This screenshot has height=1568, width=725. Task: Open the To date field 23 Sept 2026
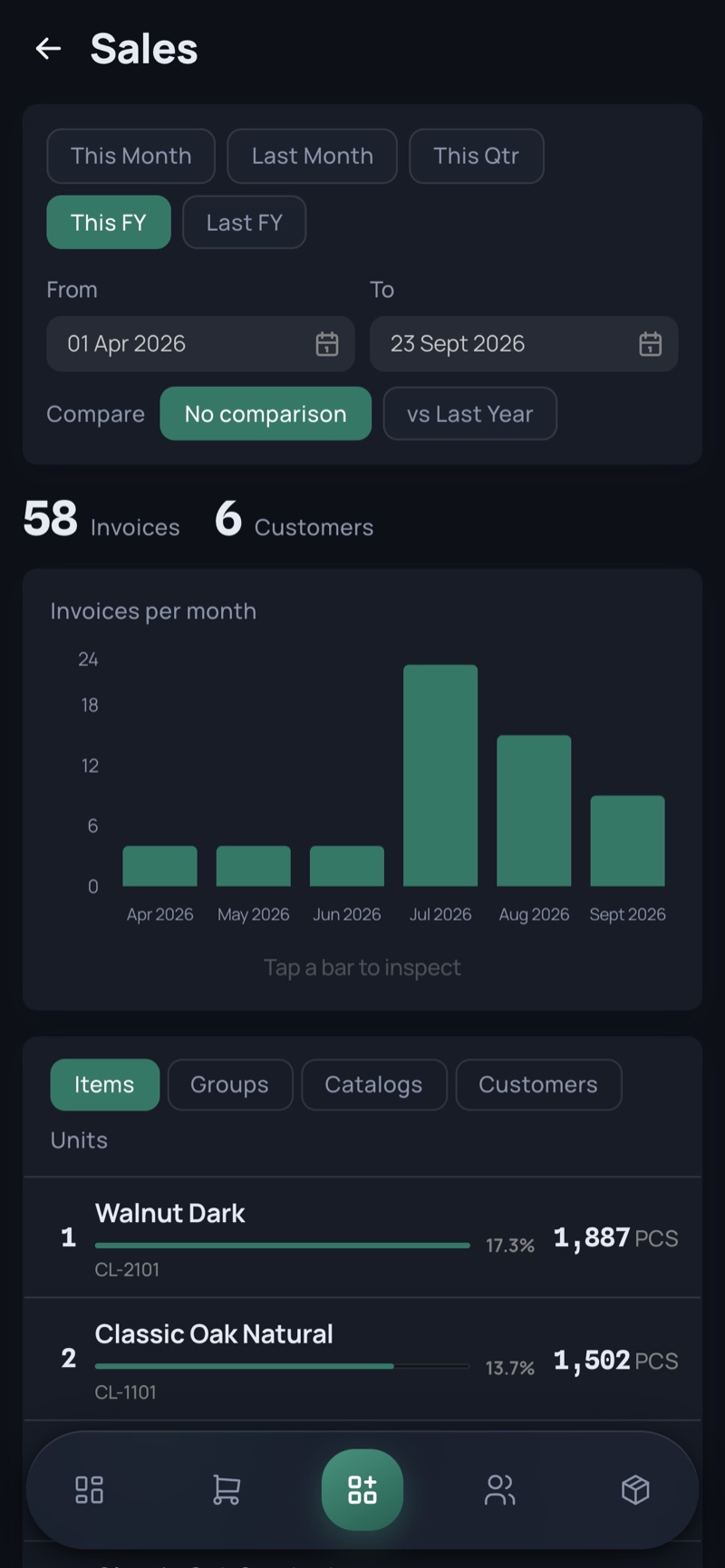tap(524, 344)
